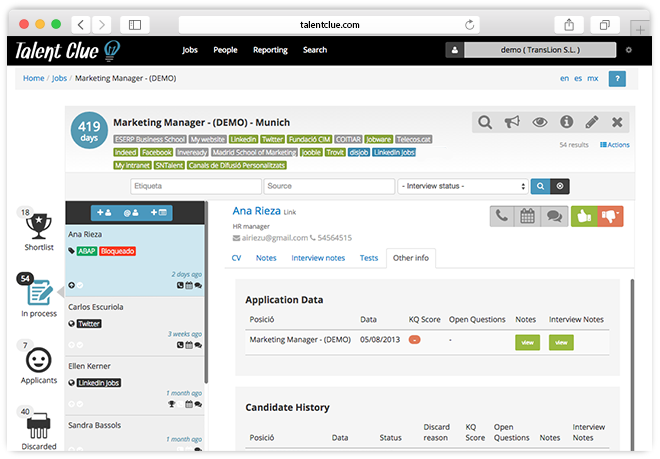This screenshot has width=660, height=459.
Task: Click the pencil edit job icon
Action: [591, 122]
